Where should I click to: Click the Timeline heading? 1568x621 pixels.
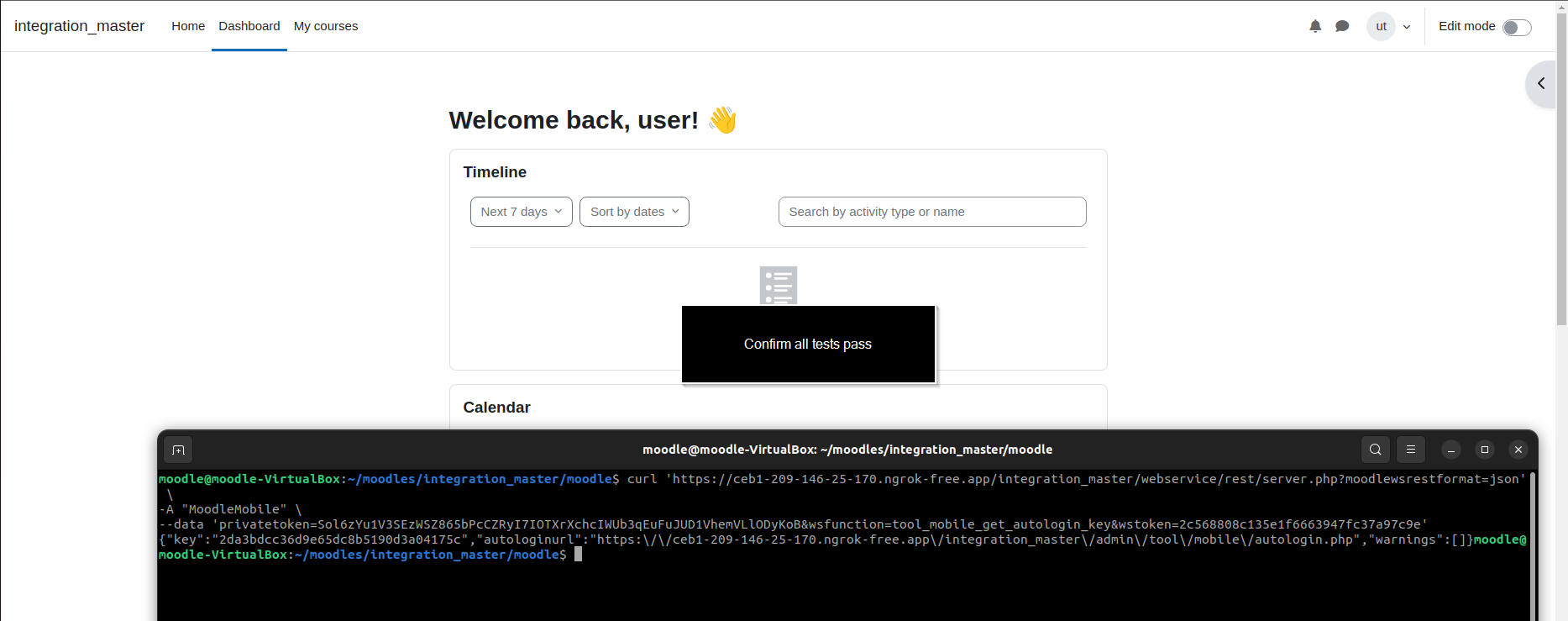point(495,172)
